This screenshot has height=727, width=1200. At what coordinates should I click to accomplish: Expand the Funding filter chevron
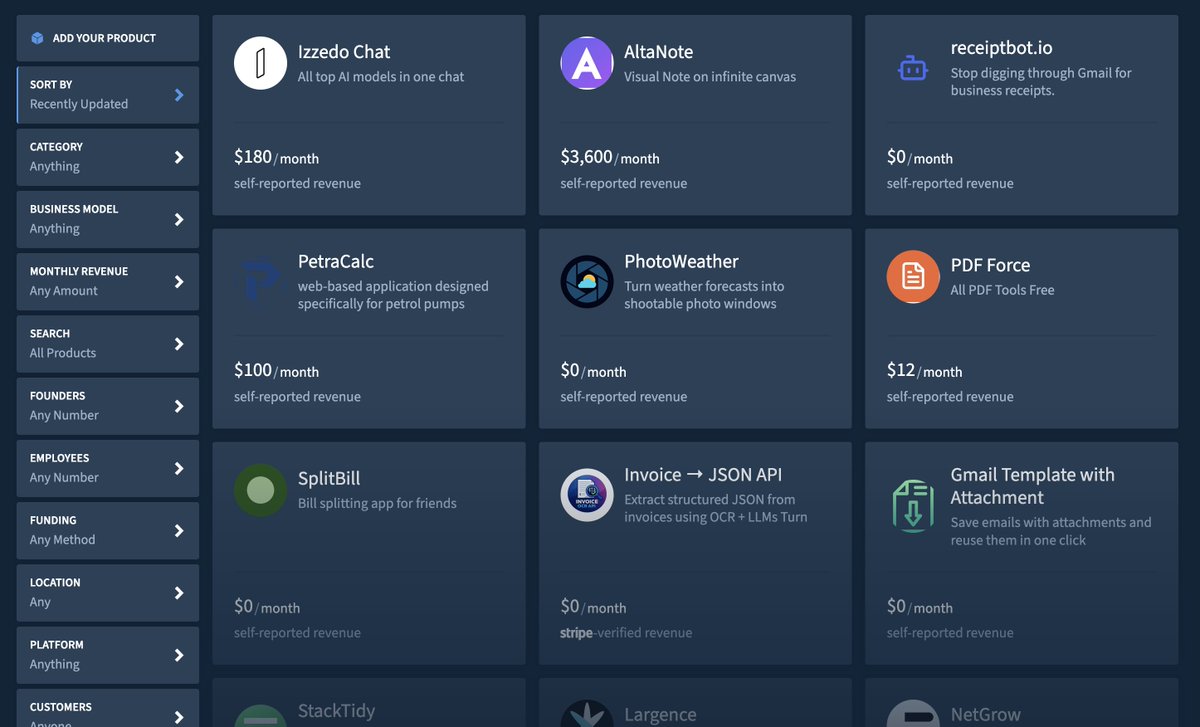179,531
